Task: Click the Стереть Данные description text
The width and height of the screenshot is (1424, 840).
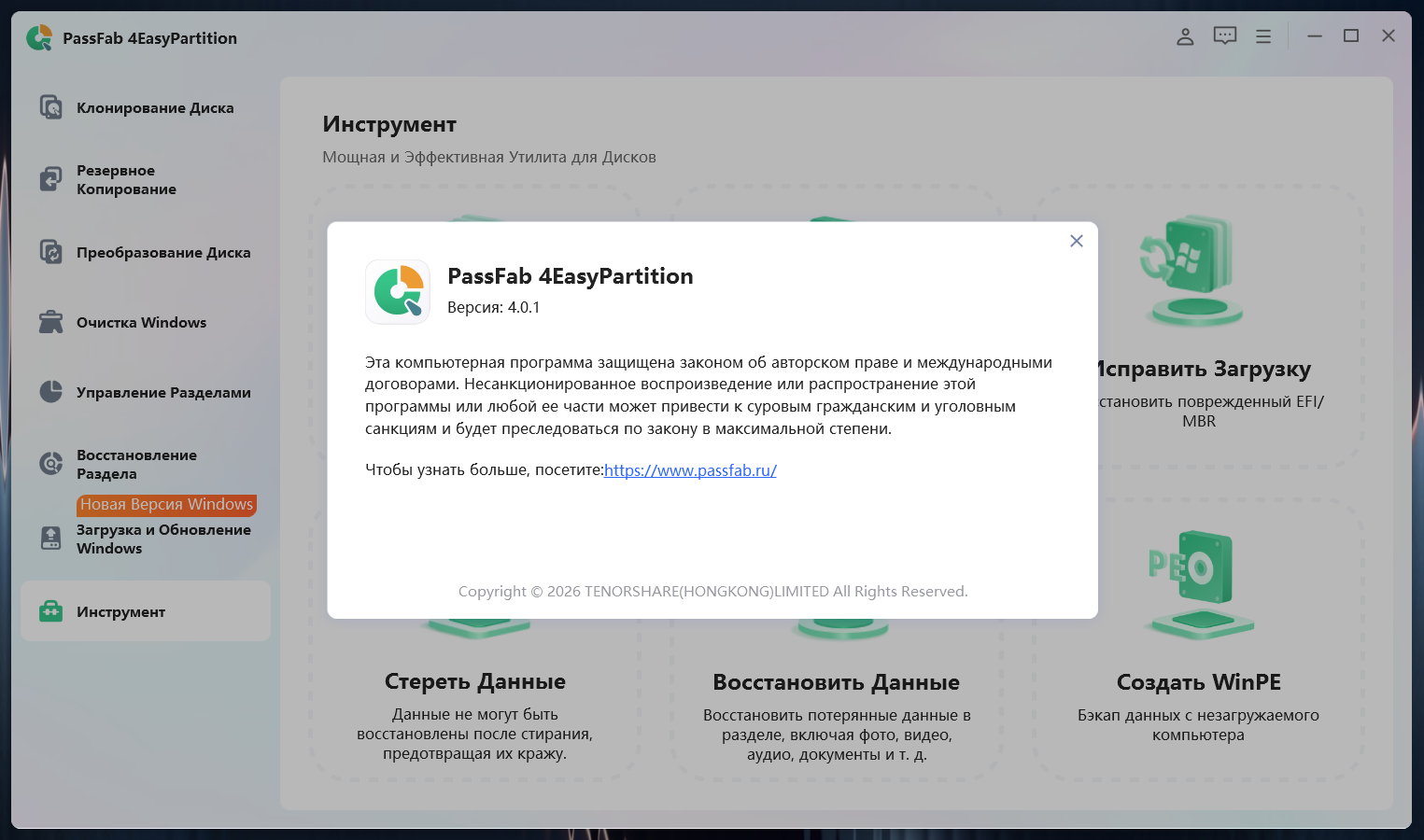Action: [475, 735]
